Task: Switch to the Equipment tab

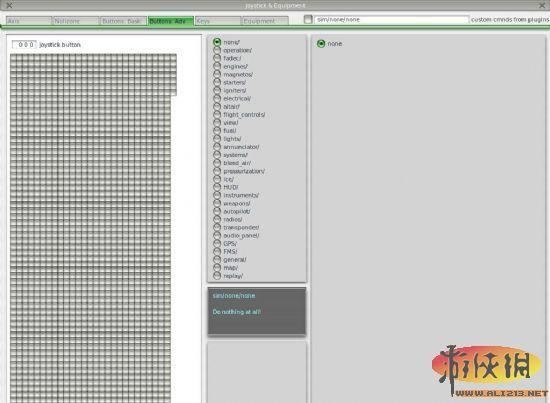Action: point(265,21)
